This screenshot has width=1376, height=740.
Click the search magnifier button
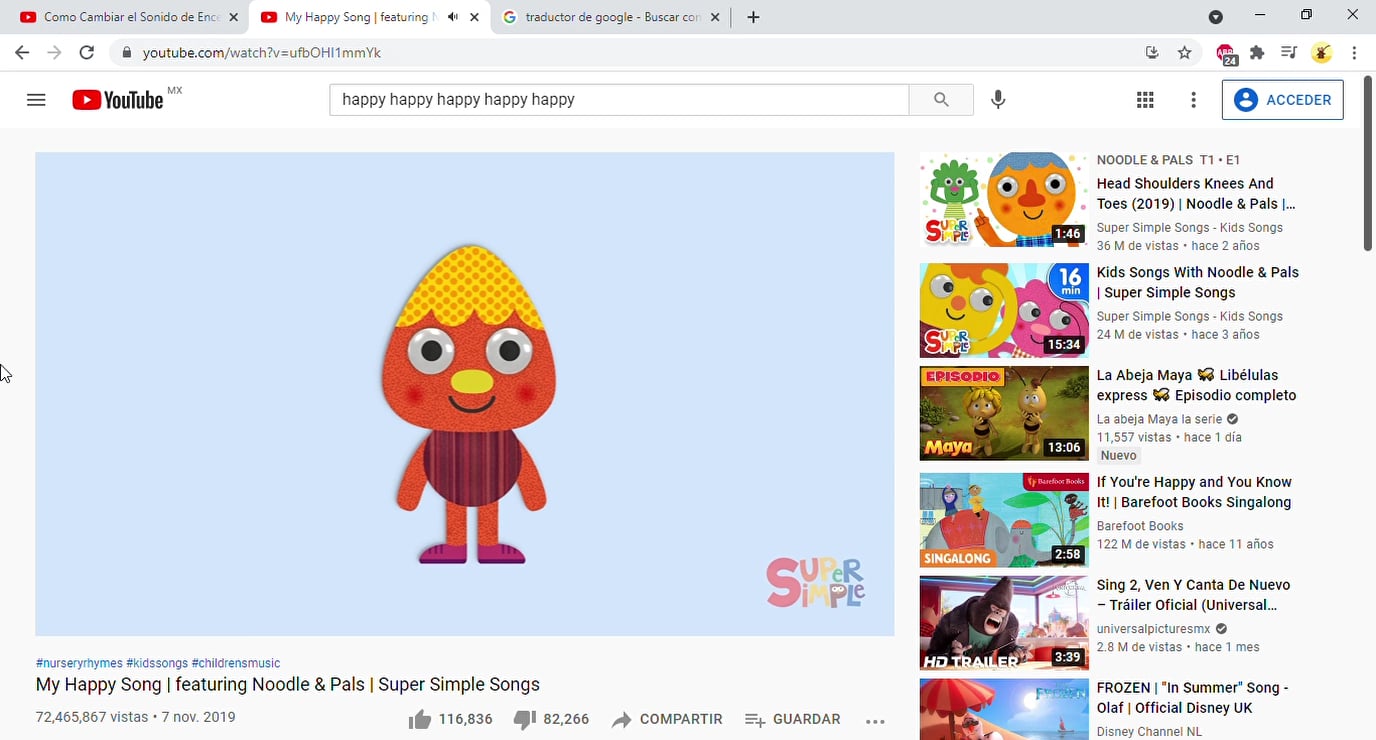[941, 100]
